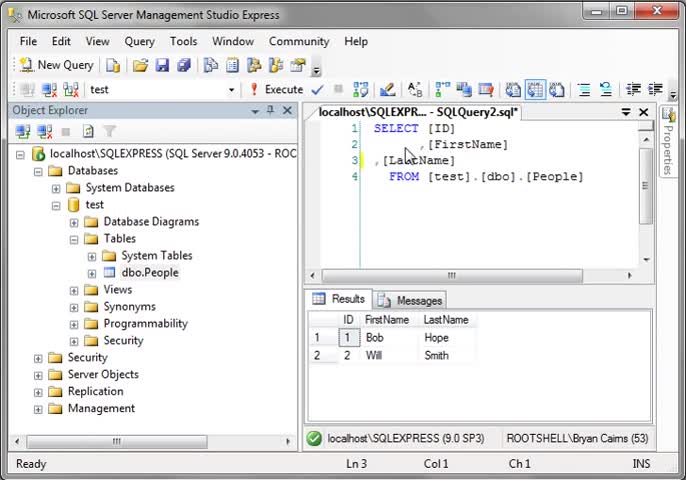
Task: Collapse the localhost\SQLEXPRESS server node
Action: click(20, 154)
